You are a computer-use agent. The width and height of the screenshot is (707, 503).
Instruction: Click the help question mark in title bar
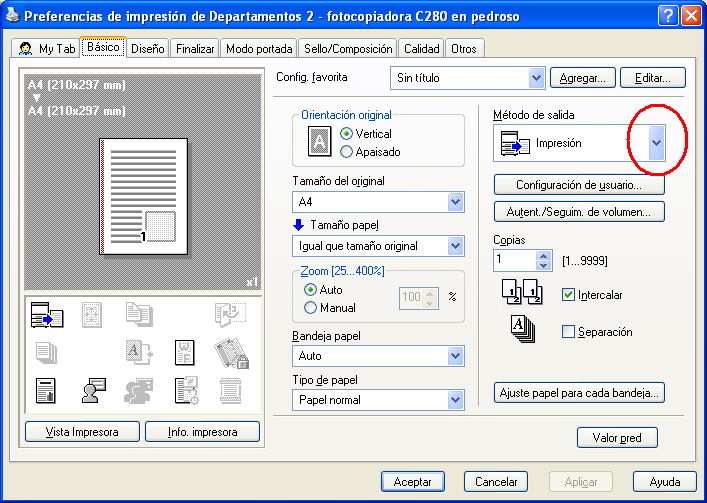click(x=668, y=16)
